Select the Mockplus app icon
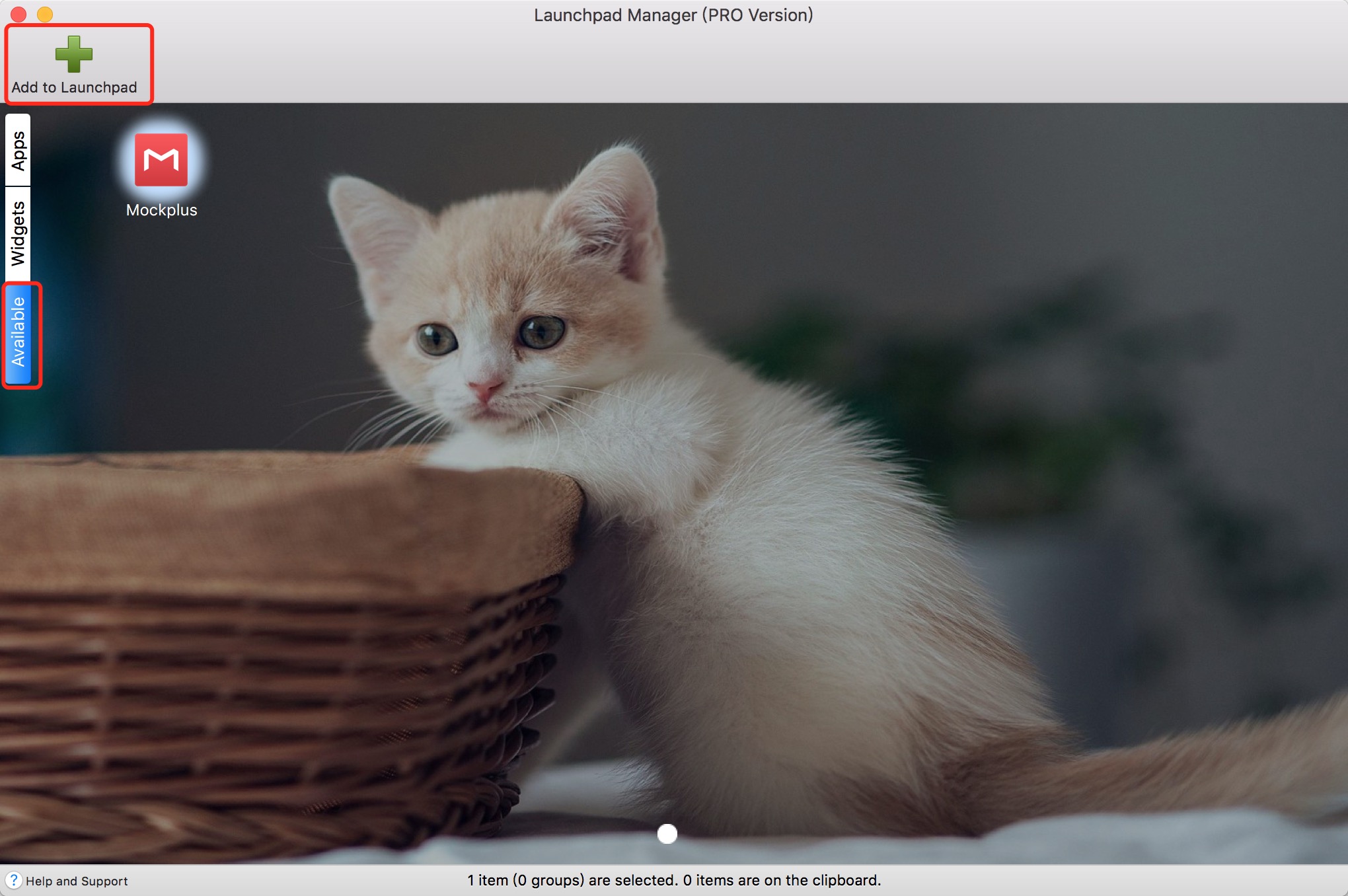The image size is (1348, 896). pyautogui.click(x=161, y=160)
